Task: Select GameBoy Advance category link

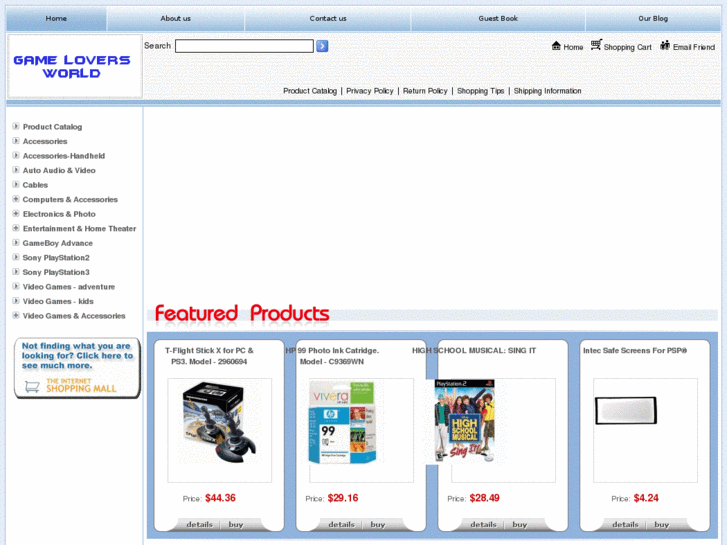Action: 57,243
